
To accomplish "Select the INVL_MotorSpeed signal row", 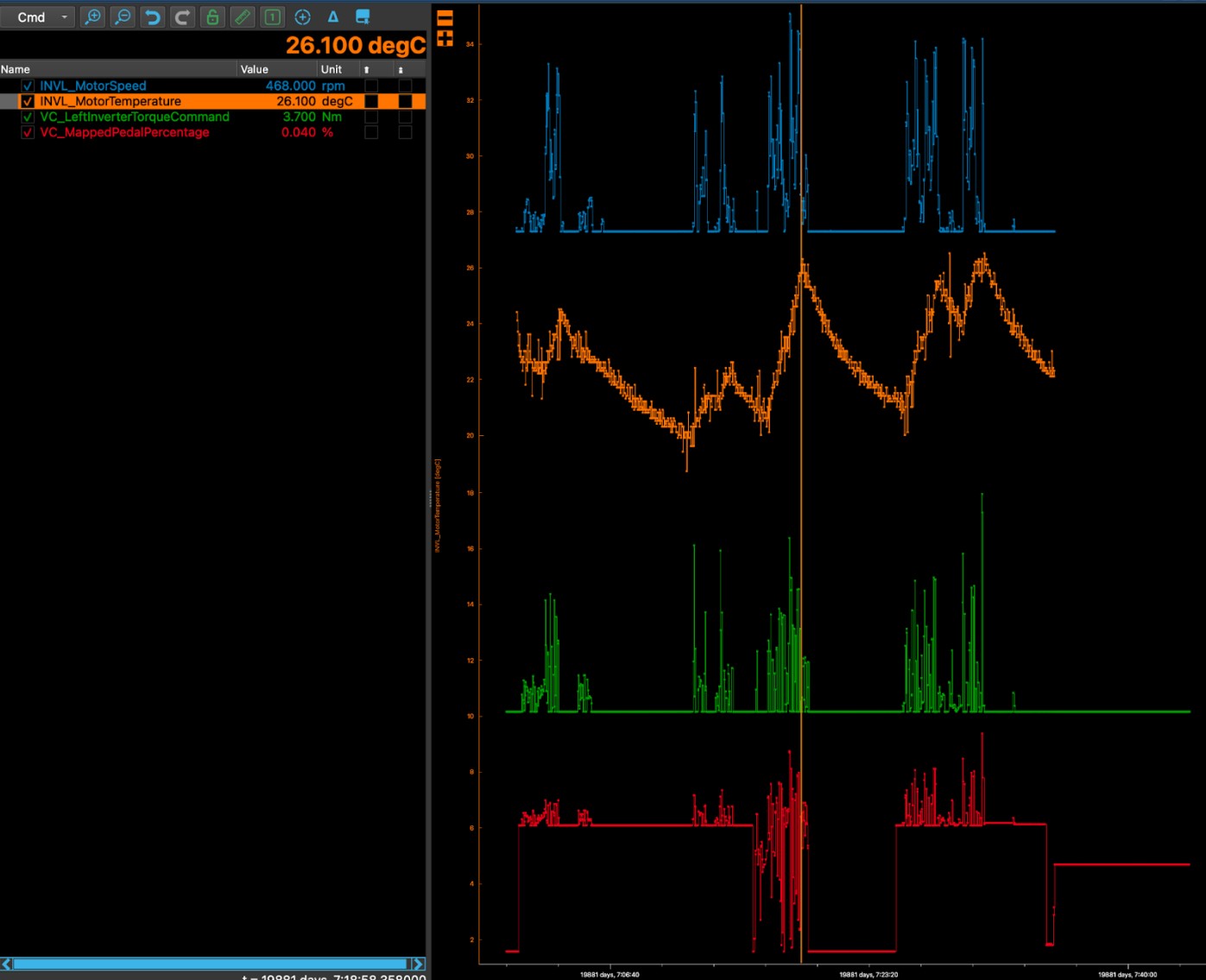I will (212, 85).
